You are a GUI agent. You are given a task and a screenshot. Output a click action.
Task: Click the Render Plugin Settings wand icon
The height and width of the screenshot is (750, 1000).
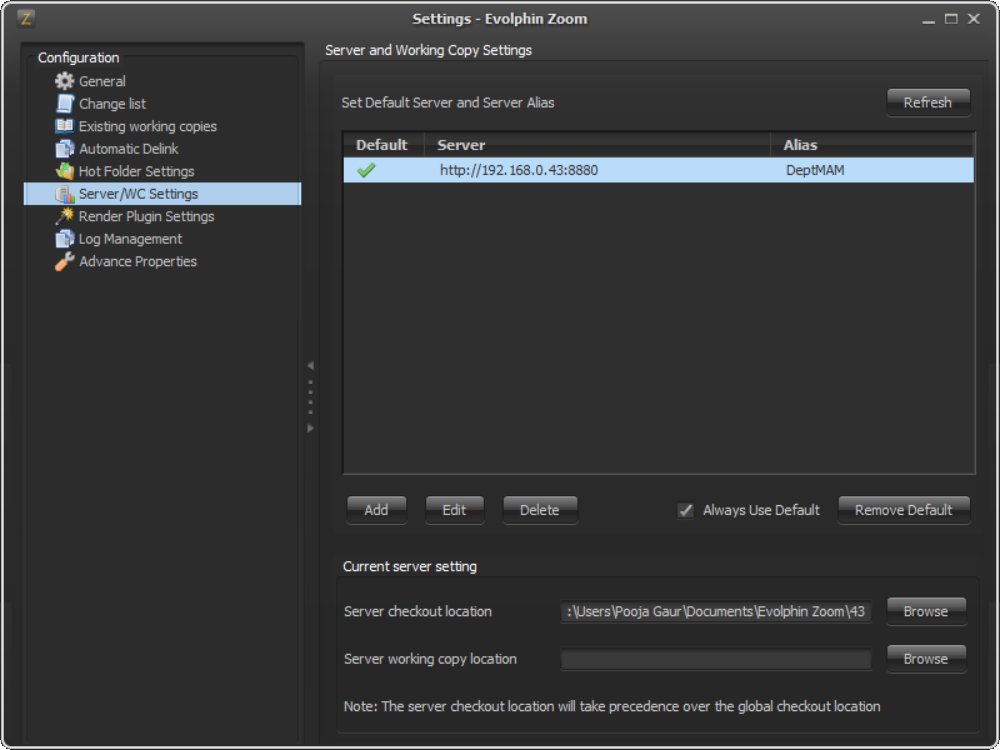[x=64, y=216]
